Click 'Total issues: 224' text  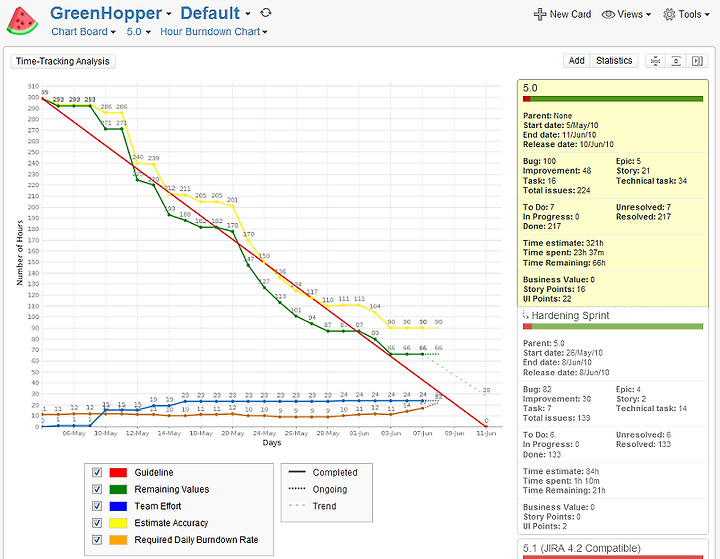pyautogui.click(x=557, y=190)
